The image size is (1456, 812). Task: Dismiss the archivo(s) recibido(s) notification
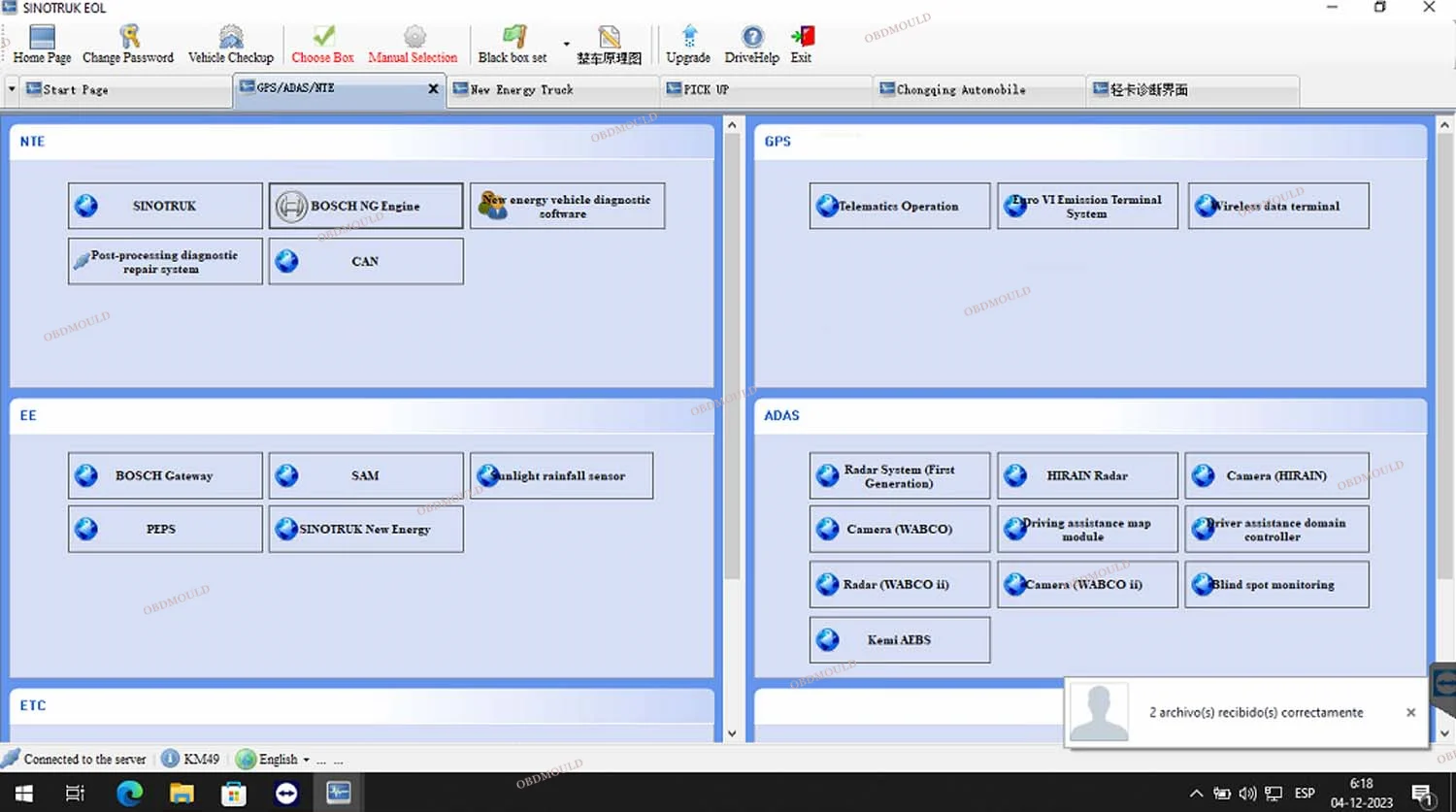1410,712
